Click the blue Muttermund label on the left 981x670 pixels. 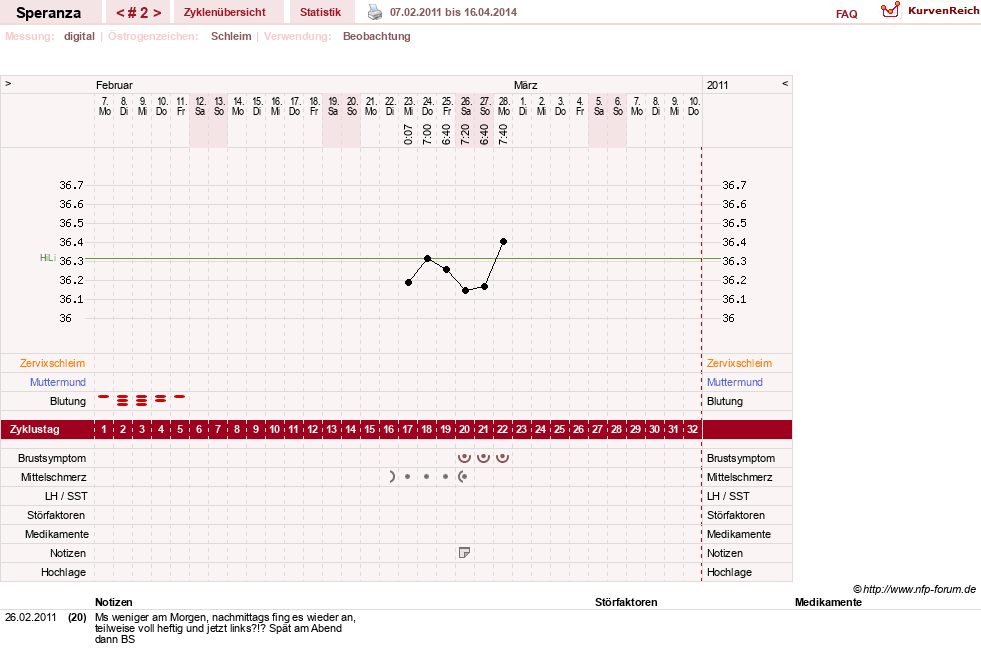[x=58, y=382]
